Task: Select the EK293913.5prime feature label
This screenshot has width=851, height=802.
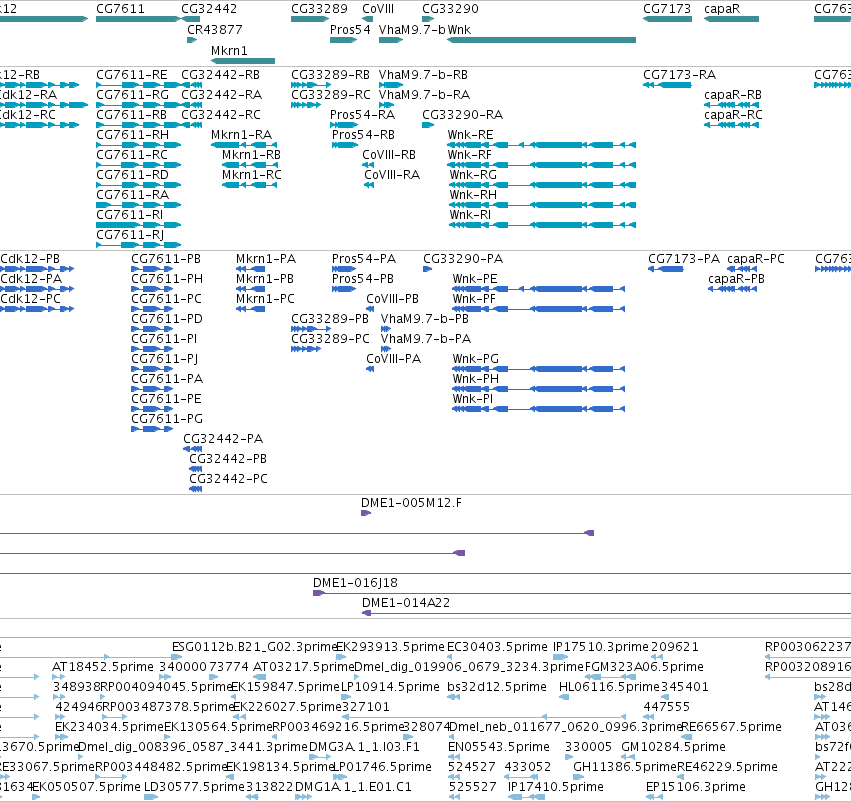Action: (x=390, y=647)
